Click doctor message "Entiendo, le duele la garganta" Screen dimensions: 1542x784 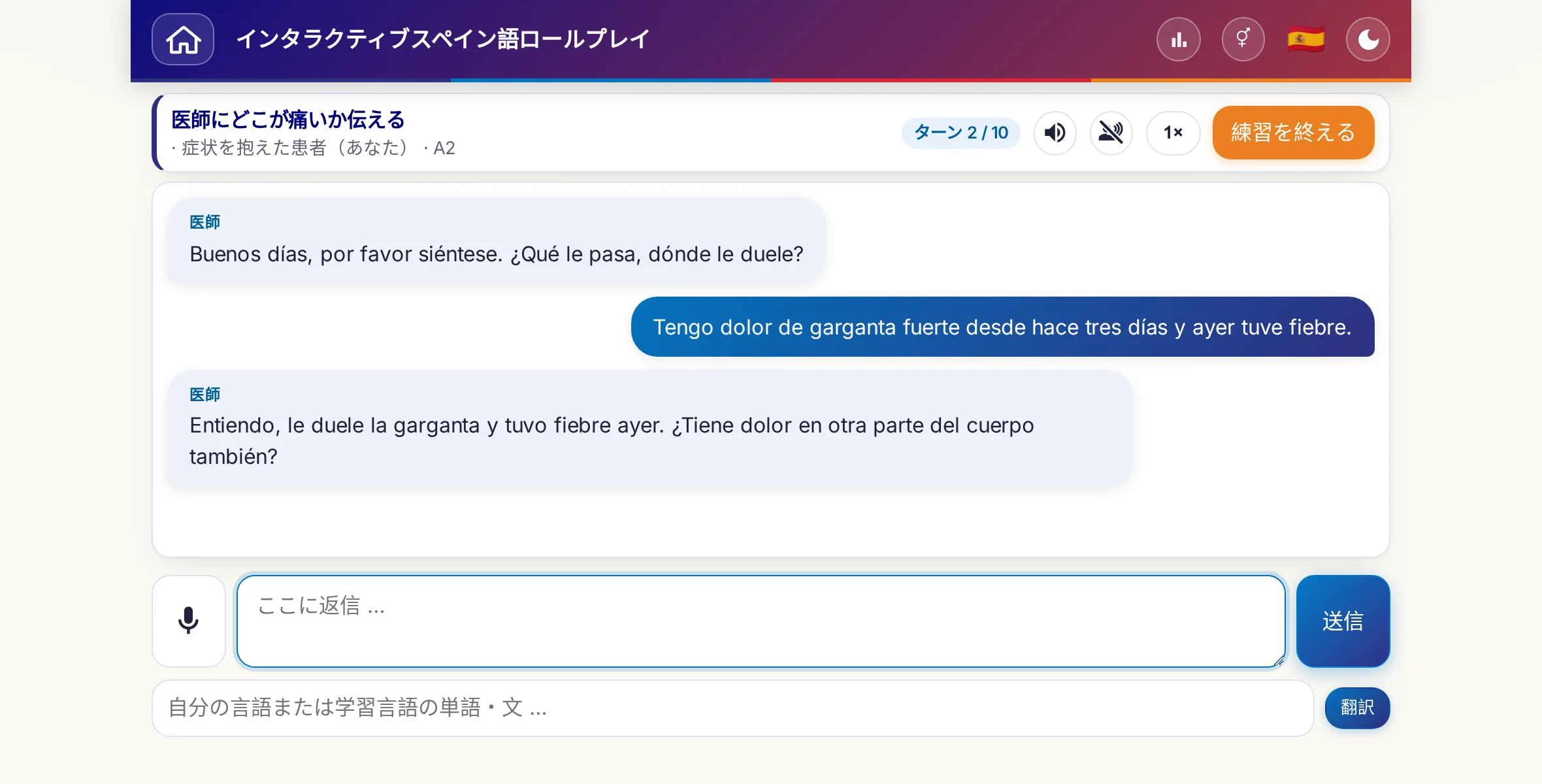coord(649,429)
